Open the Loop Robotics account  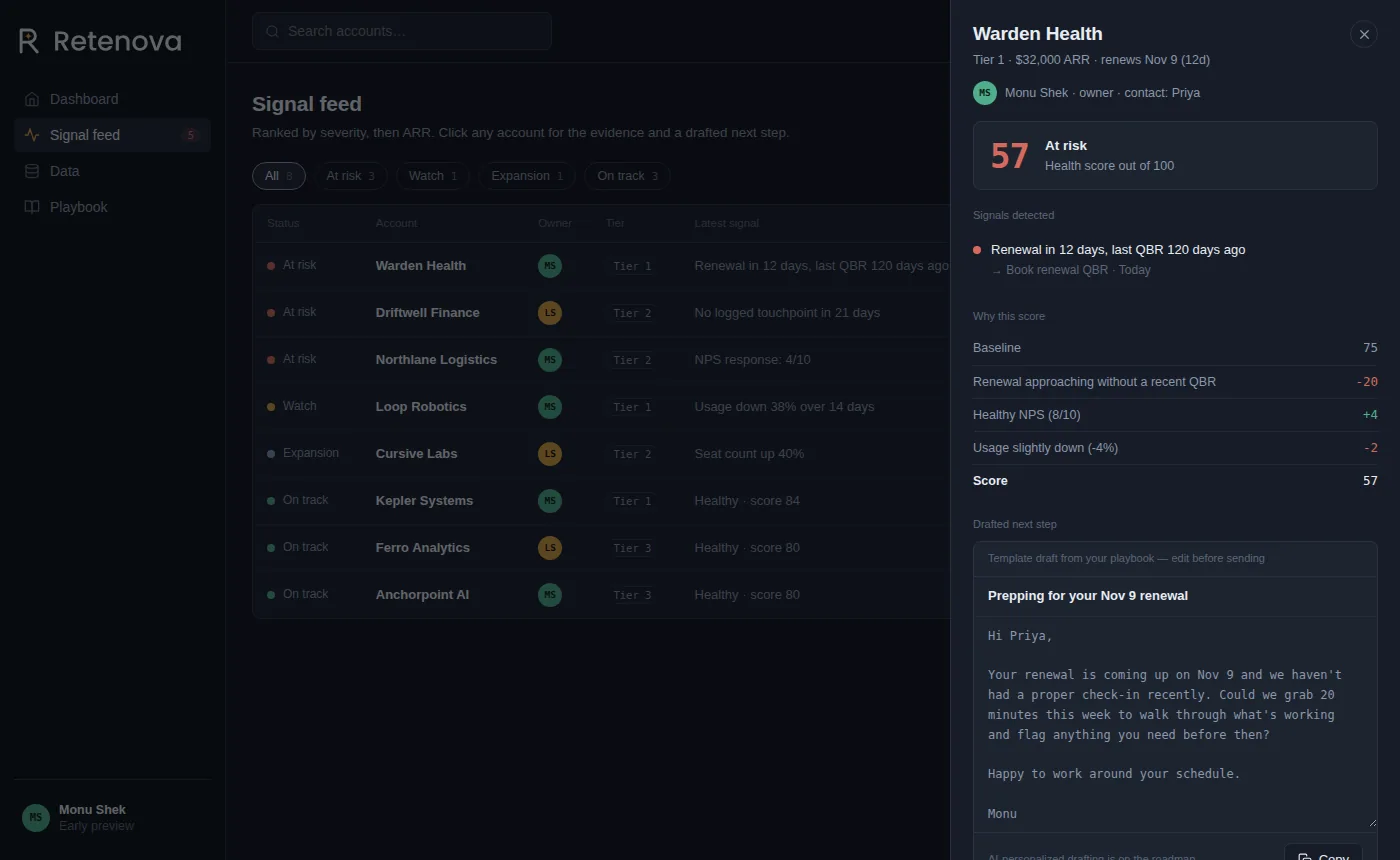click(x=421, y=407)
